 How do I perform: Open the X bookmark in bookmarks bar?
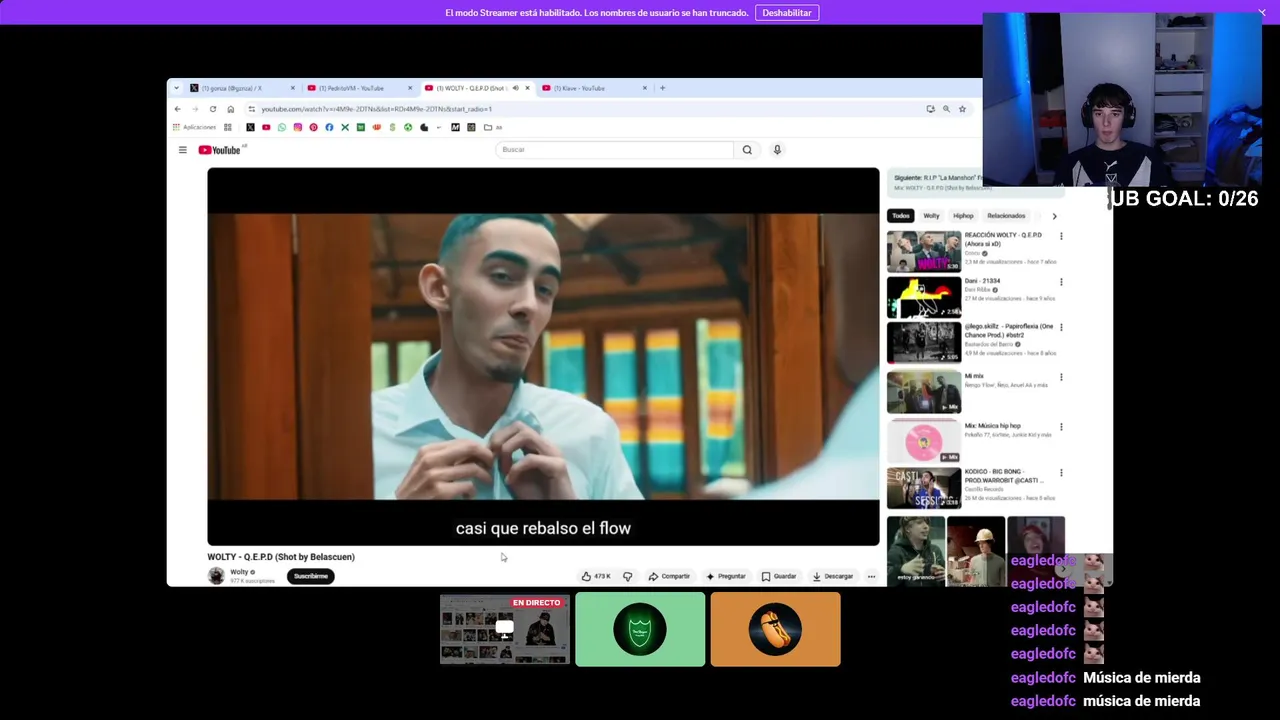[250, 127]
